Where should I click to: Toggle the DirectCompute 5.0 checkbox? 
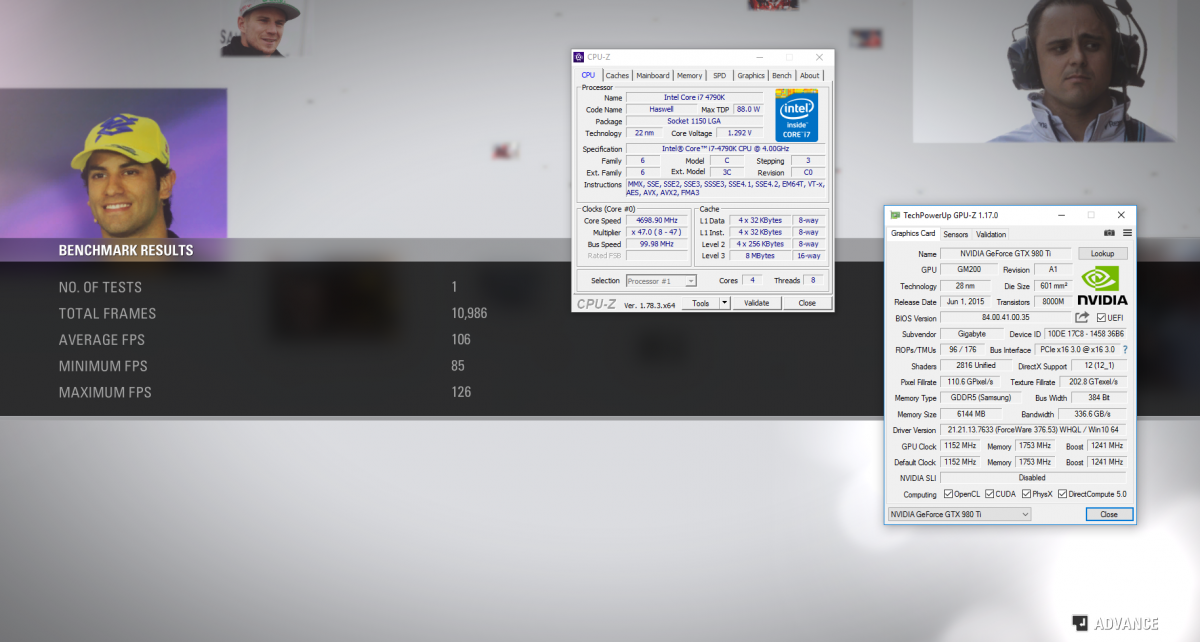1063,494
